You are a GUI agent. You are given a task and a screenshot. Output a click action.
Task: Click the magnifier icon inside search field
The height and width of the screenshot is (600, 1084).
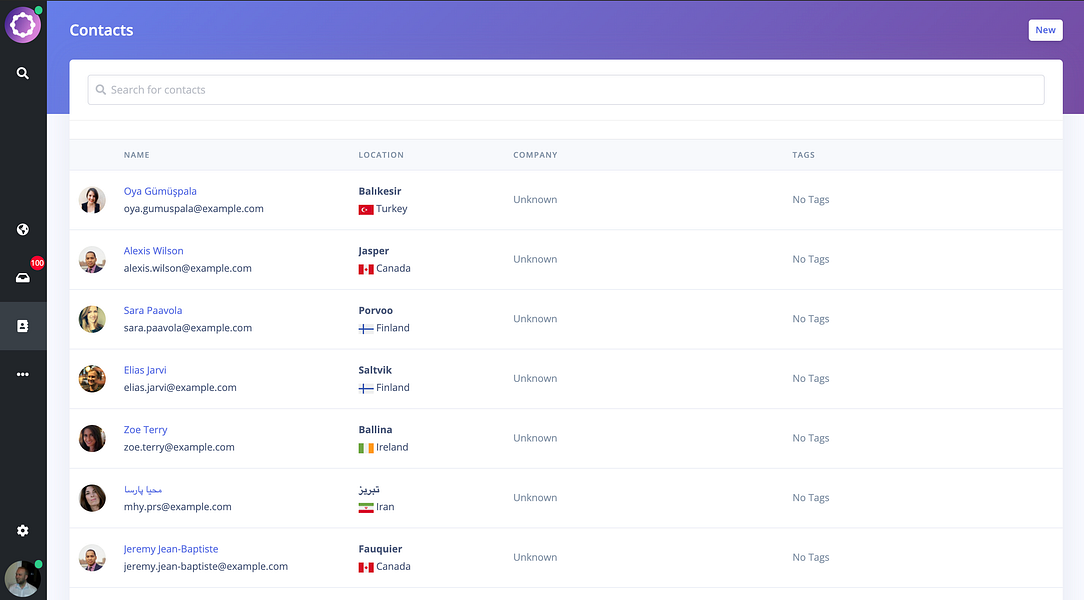point(101,90)
